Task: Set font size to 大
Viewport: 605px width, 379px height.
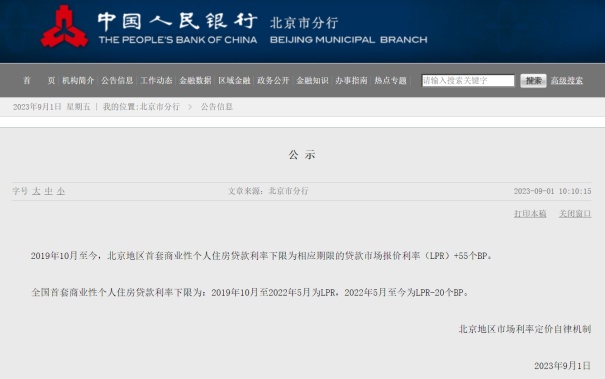Action: coord(36,191)
